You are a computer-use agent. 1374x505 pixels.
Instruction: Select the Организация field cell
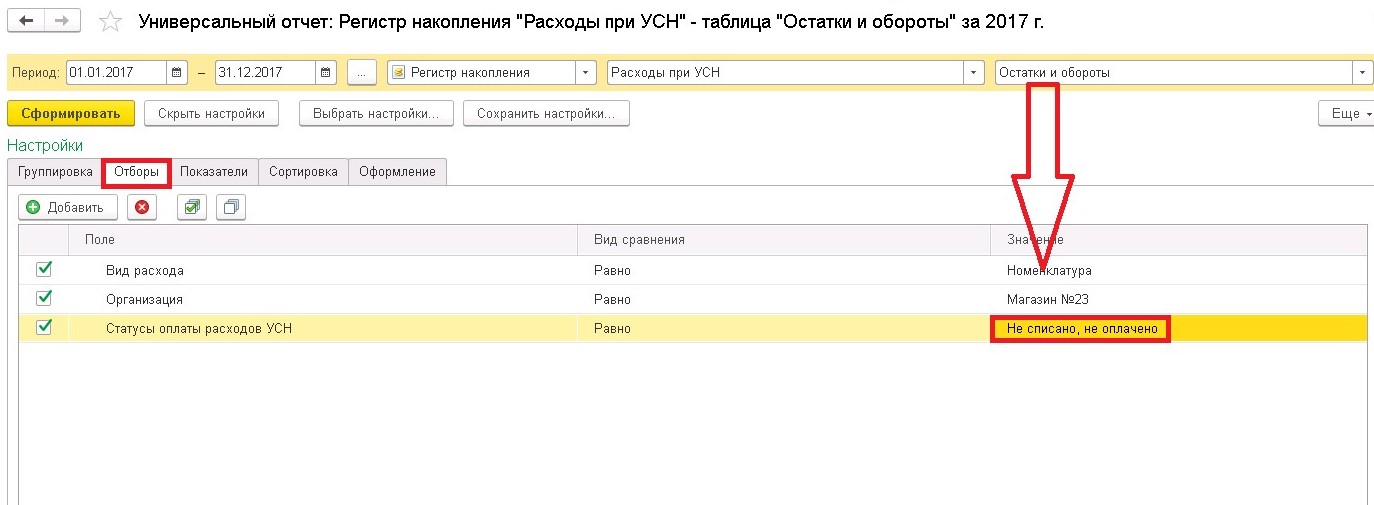(x=323, y=299)
